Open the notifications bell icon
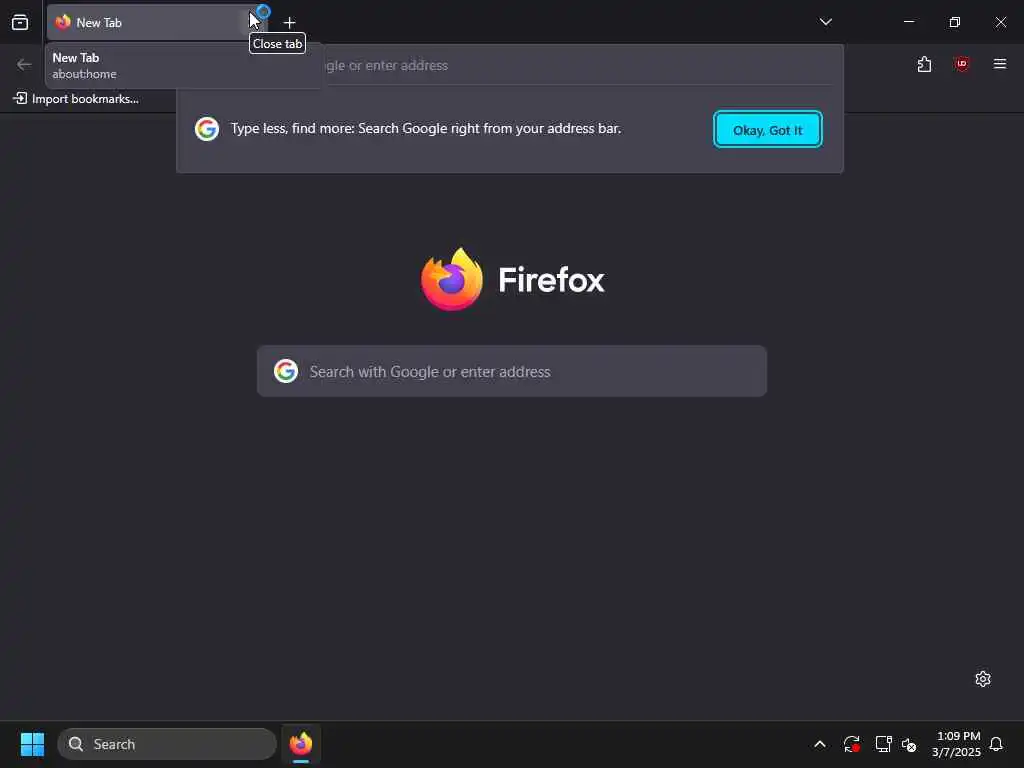 coord(996,744)
